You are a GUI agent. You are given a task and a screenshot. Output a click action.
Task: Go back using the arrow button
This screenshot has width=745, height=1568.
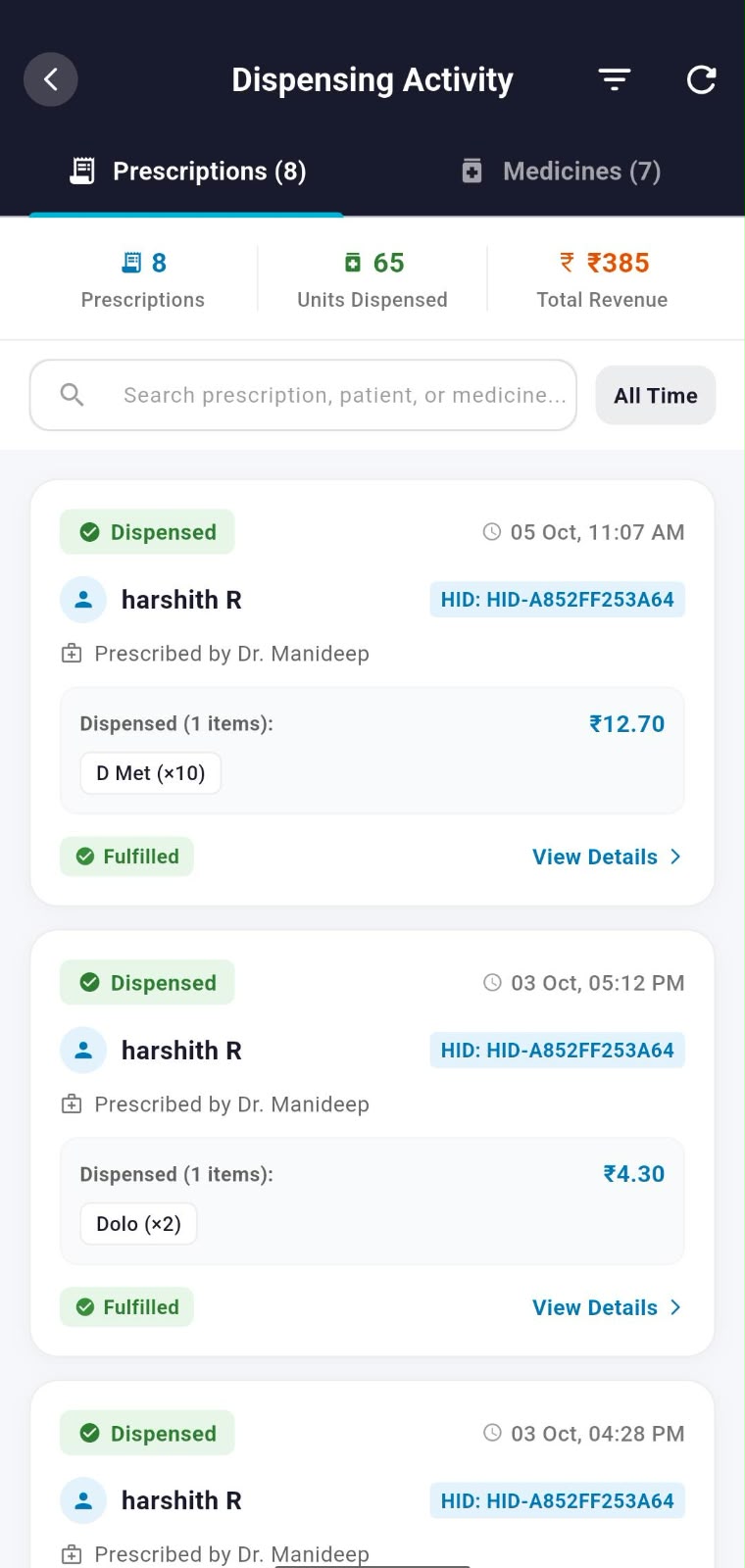coord(51,79)
